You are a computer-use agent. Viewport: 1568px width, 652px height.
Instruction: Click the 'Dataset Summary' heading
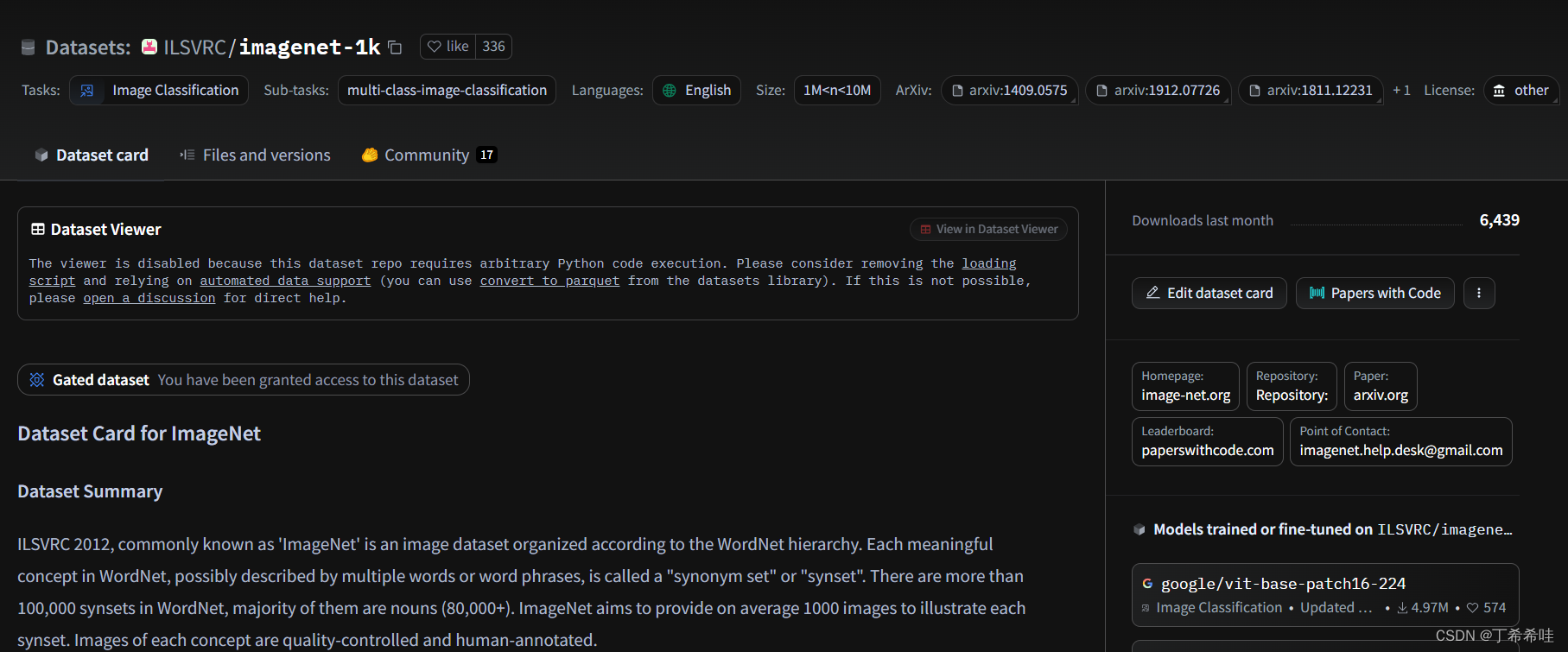(x=90, y=491)
